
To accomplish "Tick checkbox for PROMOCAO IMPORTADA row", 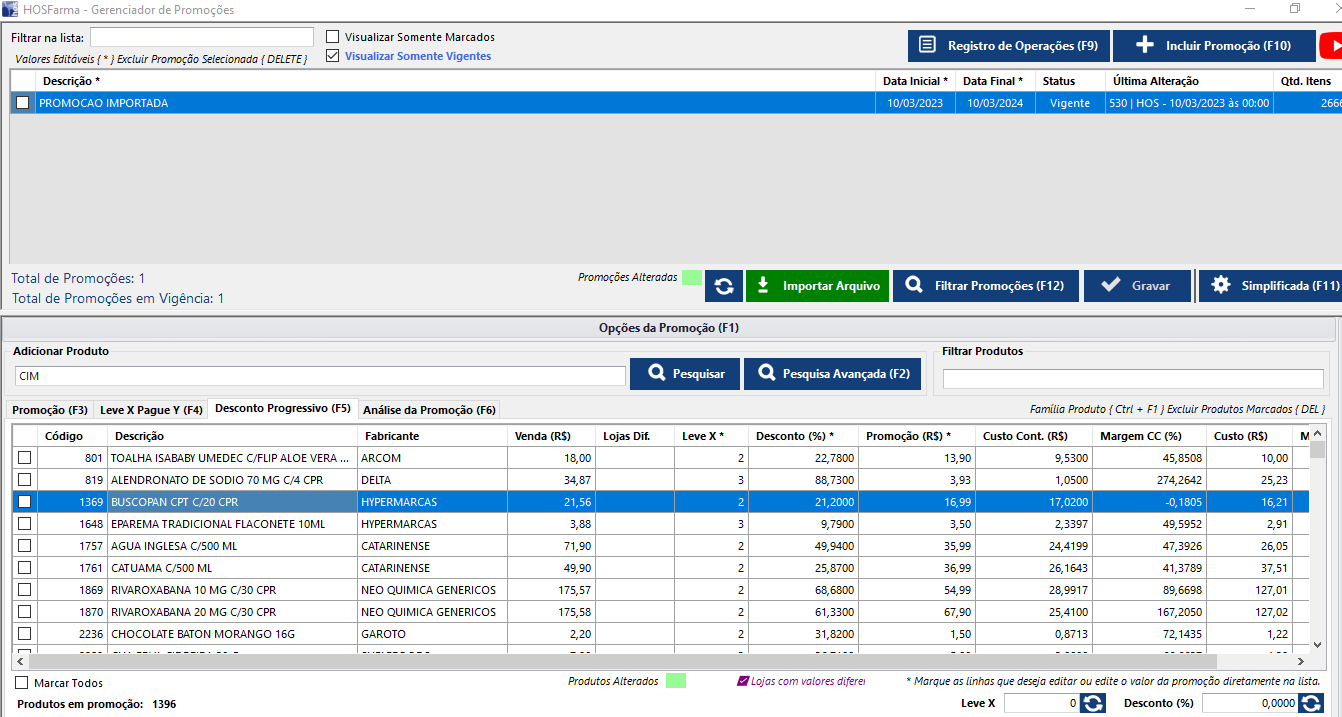I will coord(22,103).
